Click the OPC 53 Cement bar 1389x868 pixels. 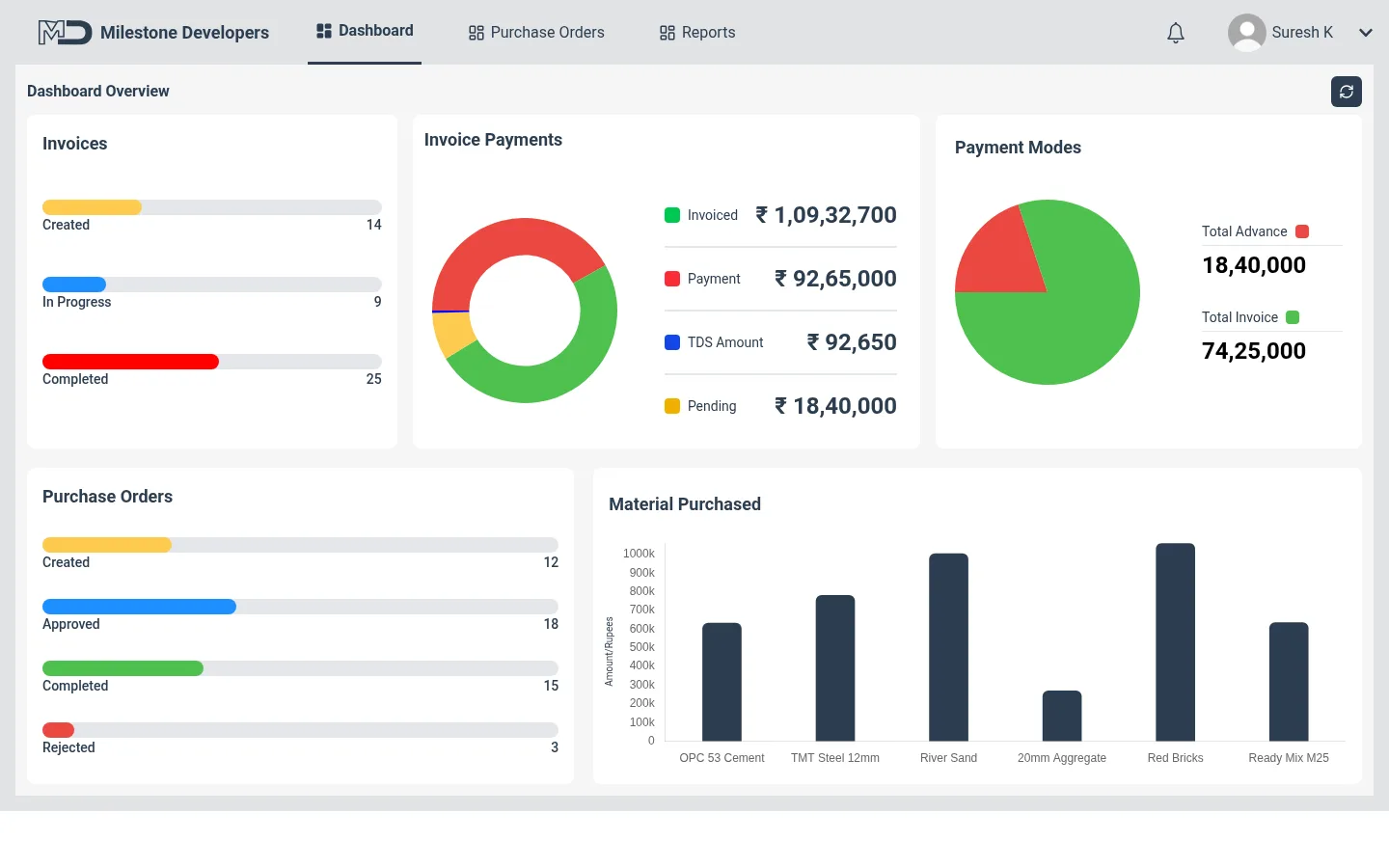coord(722,682)
